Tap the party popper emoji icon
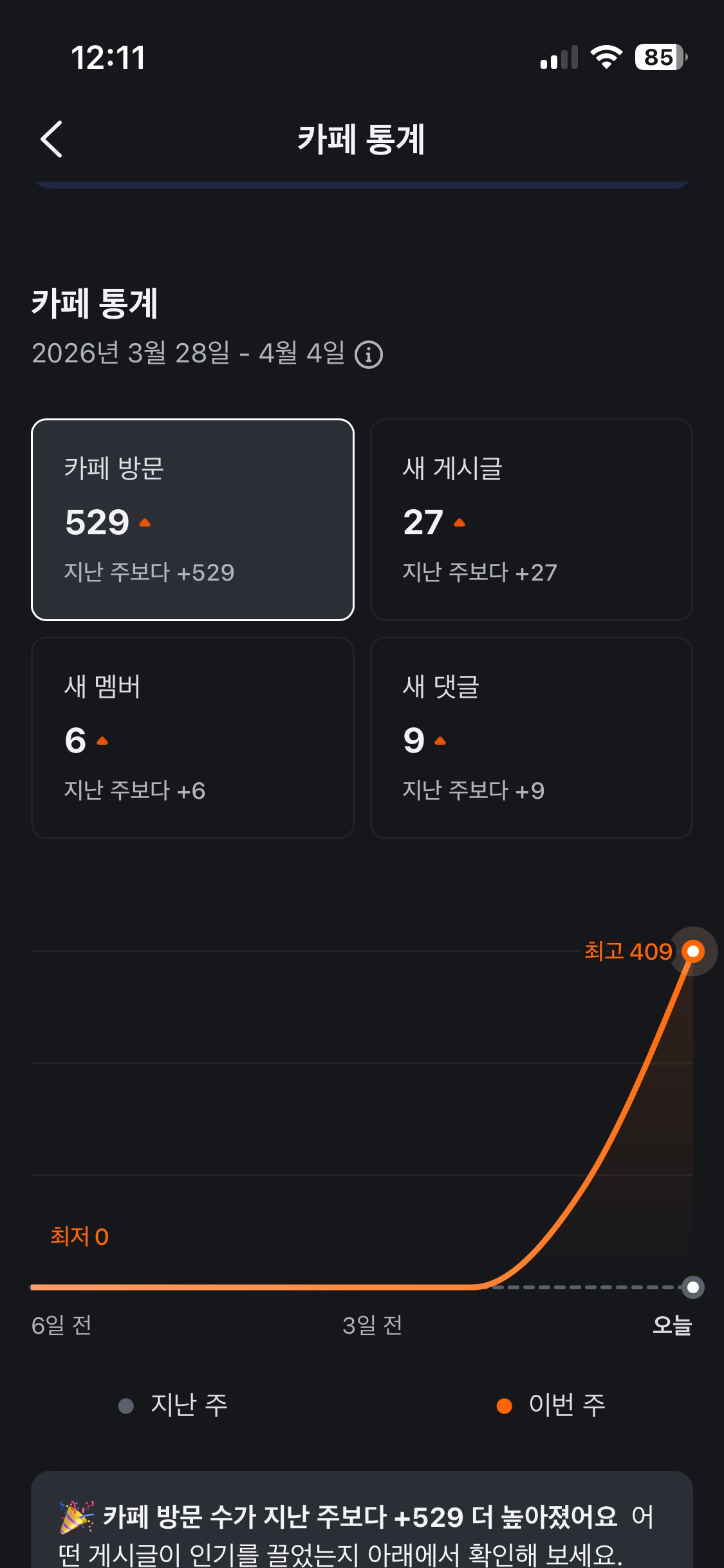724x1568 pixels. click(x=77, y=1516)
